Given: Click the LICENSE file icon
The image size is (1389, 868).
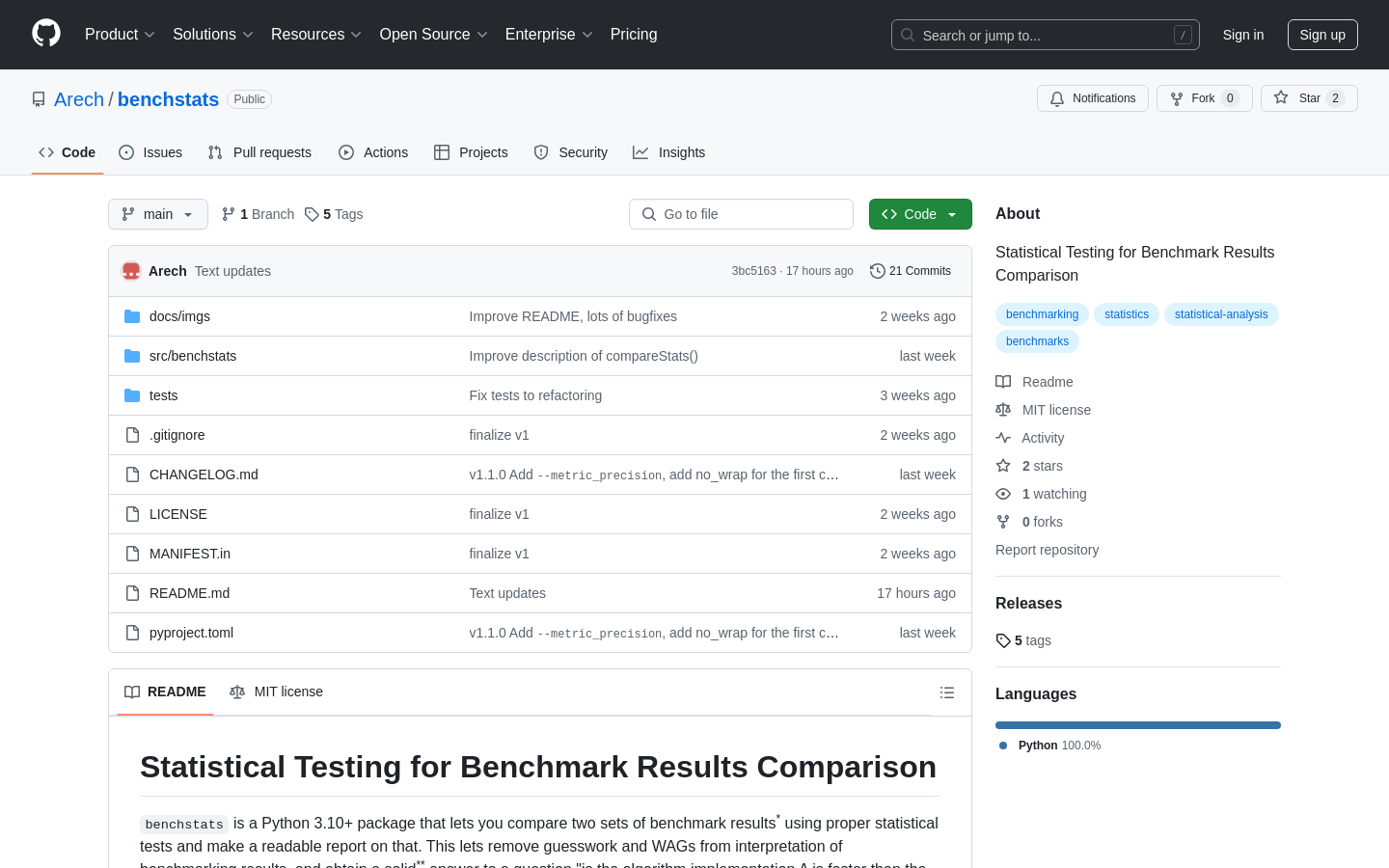Looking at the screenshot, I should click(x=132, y=514).
